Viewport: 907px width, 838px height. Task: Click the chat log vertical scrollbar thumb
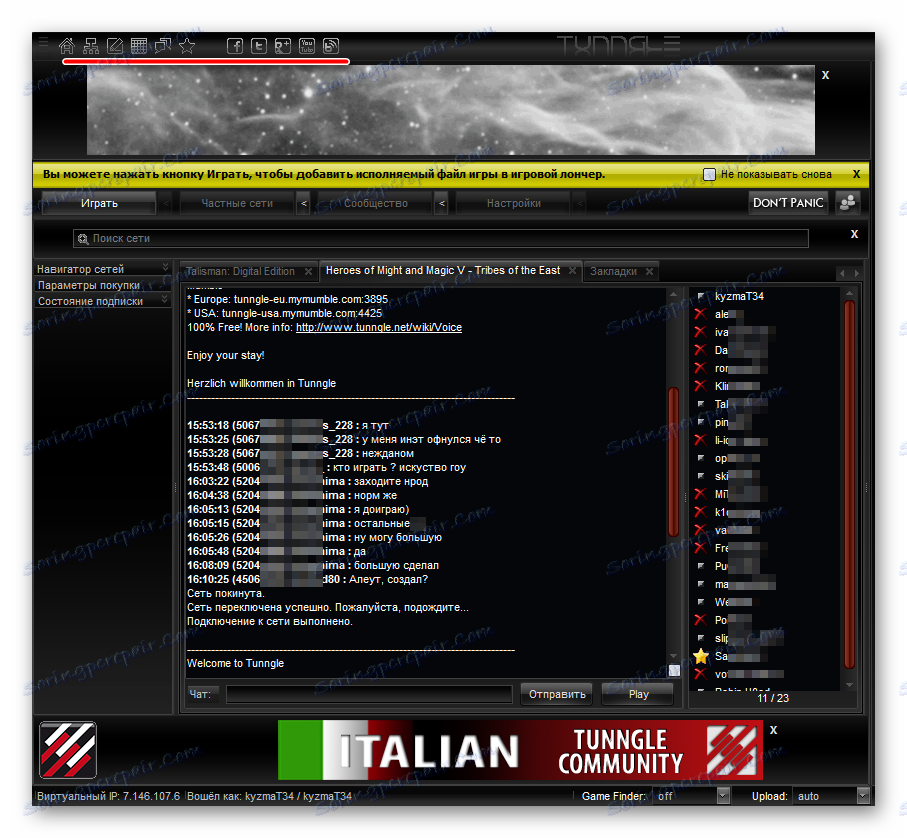pyautogui.click(x=673, y=462)
